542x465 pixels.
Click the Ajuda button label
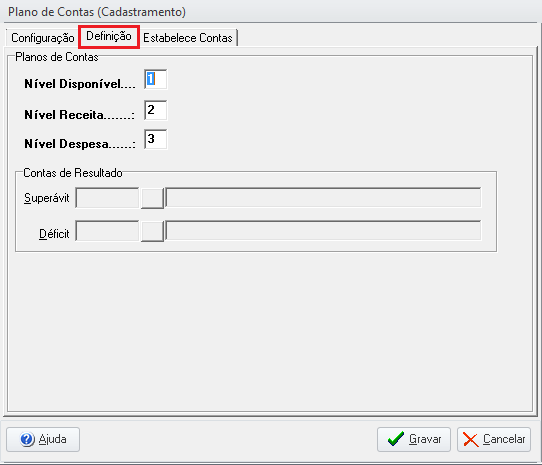53,439
